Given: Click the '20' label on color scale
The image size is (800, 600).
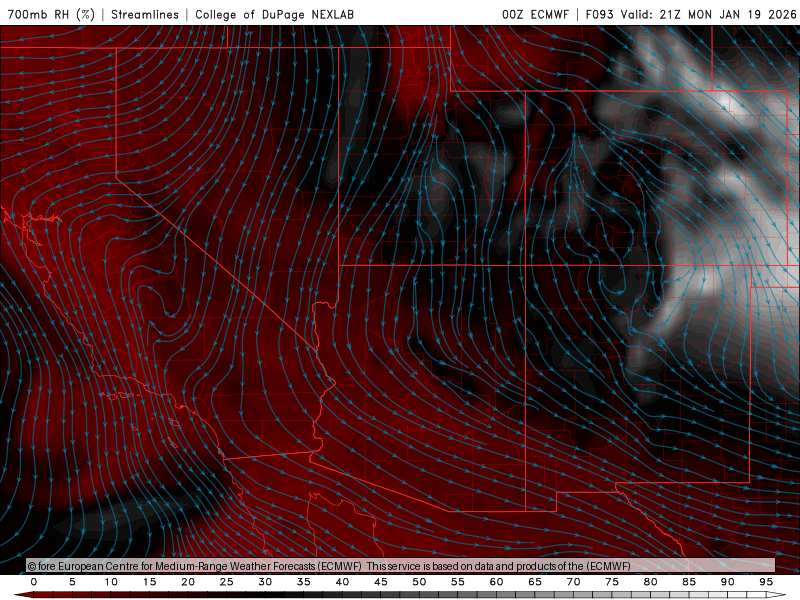Looking at the screenshot, I should pos(188,582).
